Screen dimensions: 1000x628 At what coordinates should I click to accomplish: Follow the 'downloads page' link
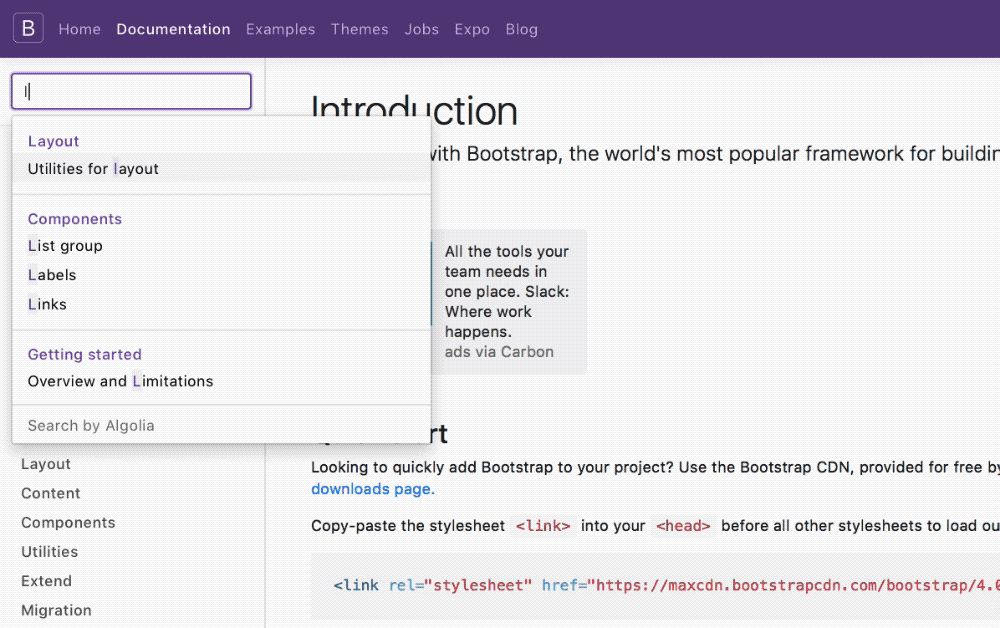373,489
